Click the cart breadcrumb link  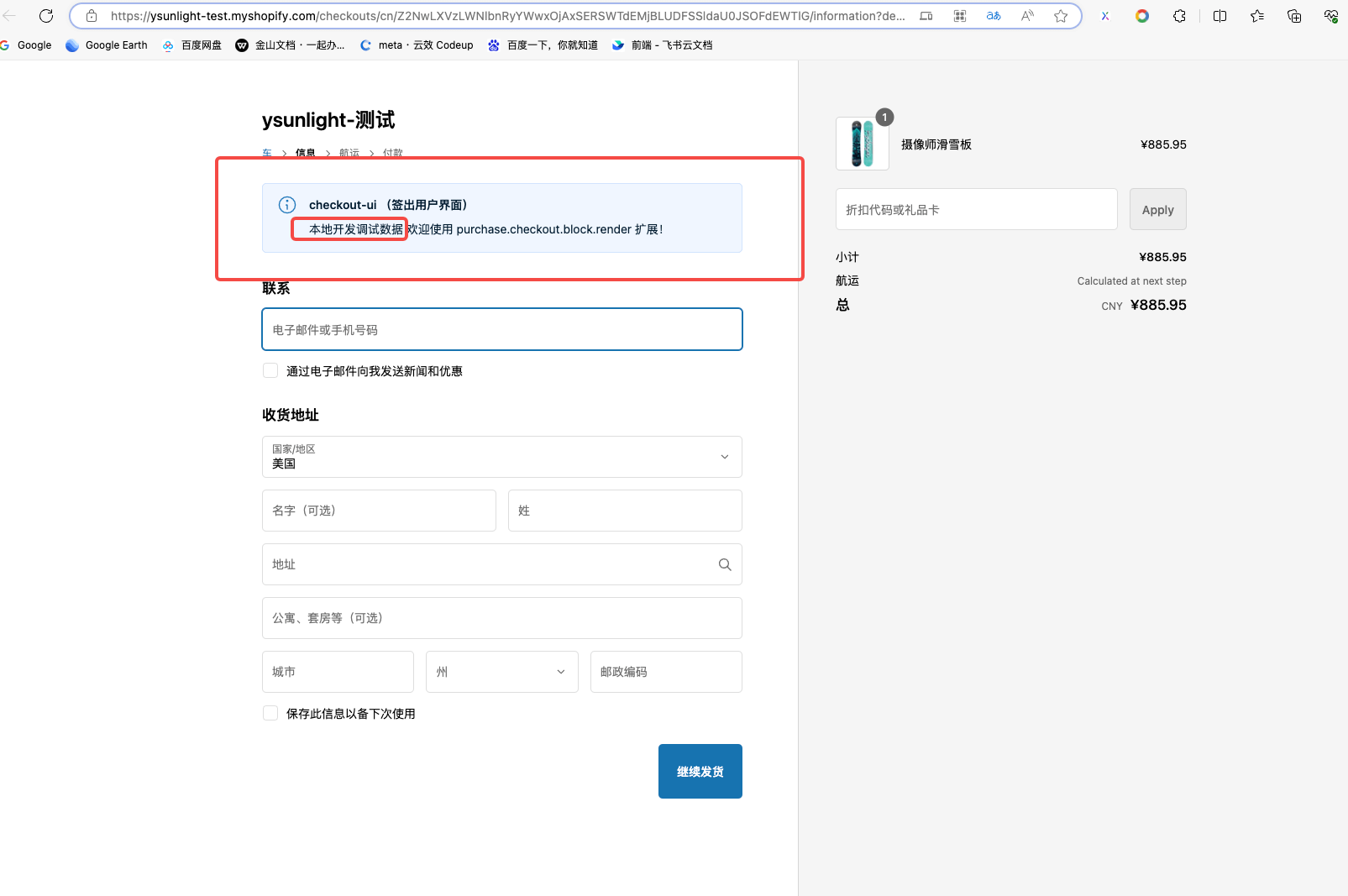point(267,153)
